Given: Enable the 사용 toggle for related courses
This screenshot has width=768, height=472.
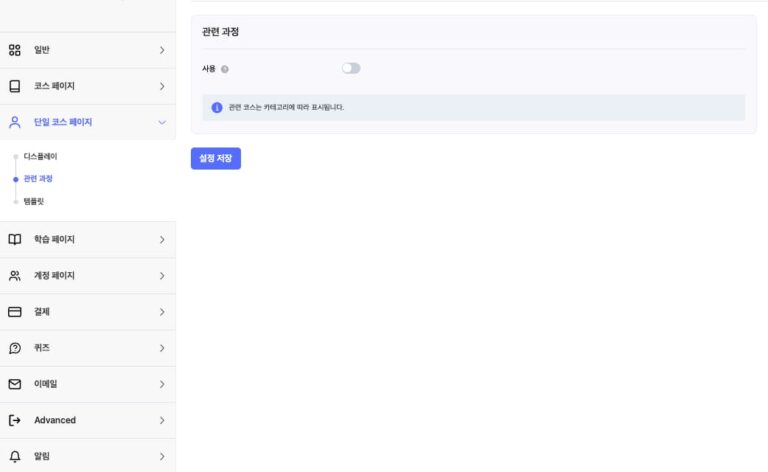Looking at the screenshot, I should [x=350, y=68].
